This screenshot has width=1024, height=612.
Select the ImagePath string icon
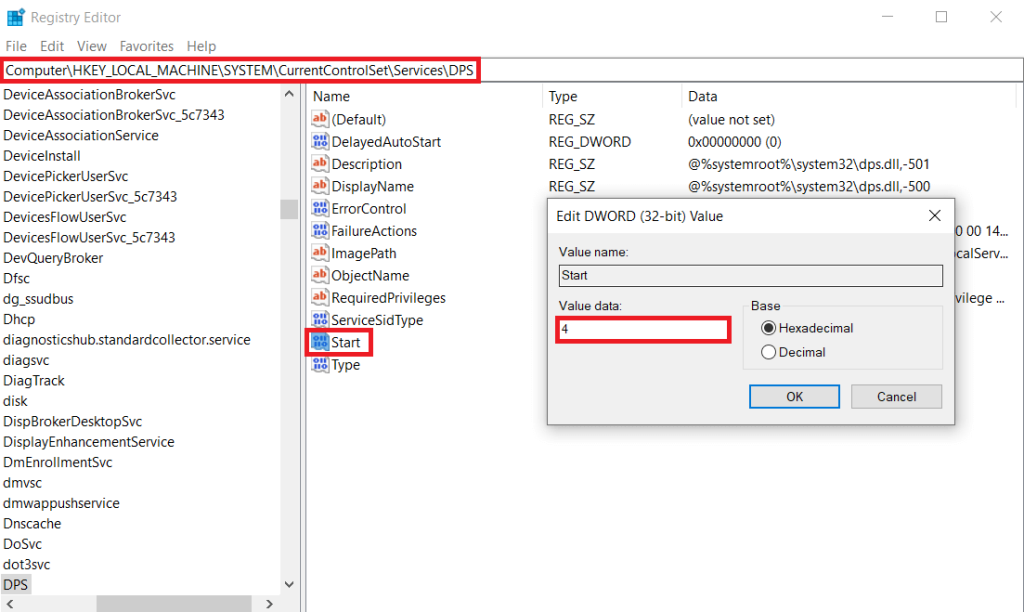[x=319, y=253]
